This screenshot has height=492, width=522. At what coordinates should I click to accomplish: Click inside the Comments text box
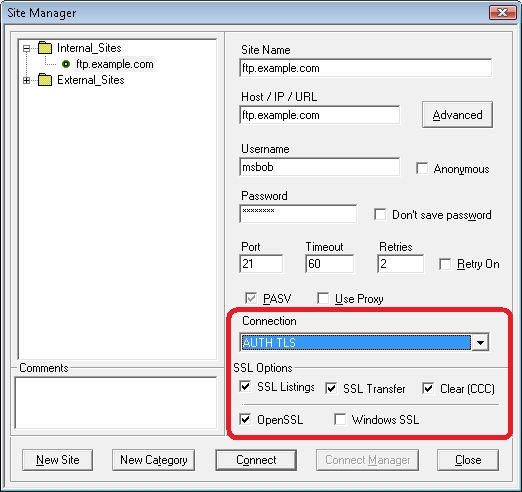click(116, 403)
